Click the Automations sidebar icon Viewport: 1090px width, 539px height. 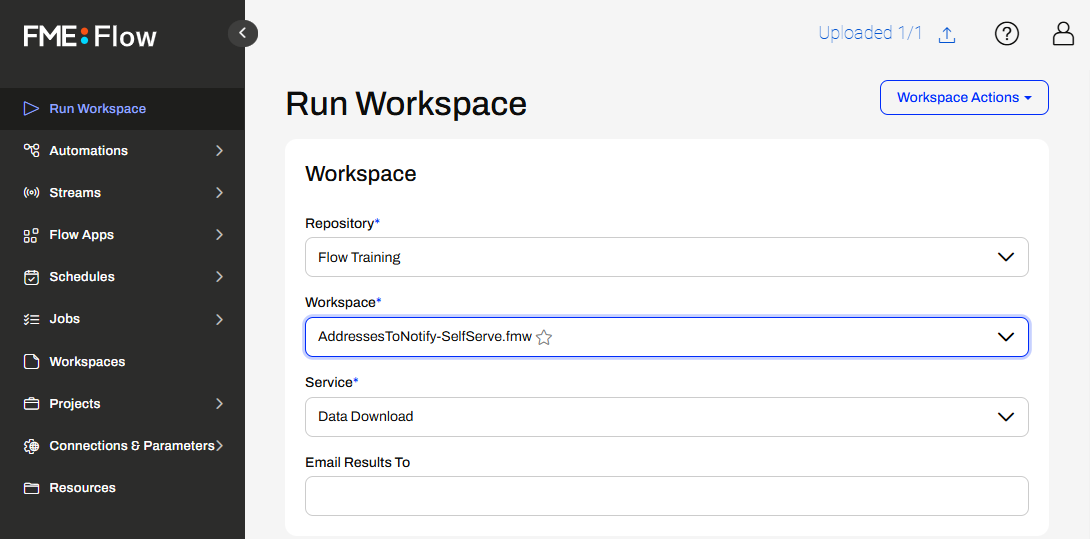click(31, 150)
